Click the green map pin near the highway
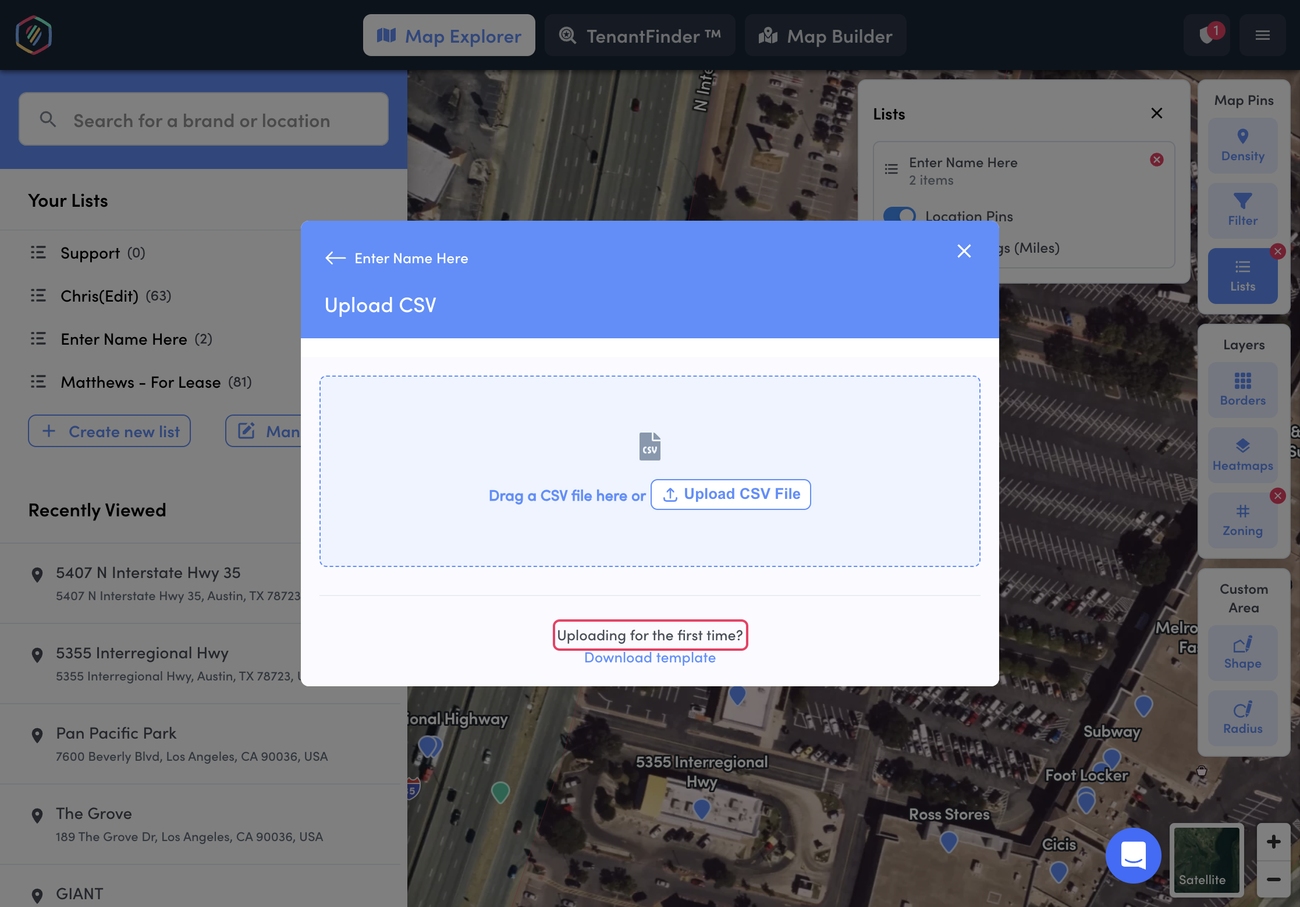Image resolution: width=1300 pixels, height=907 pixels. click(x=500, y=792)
